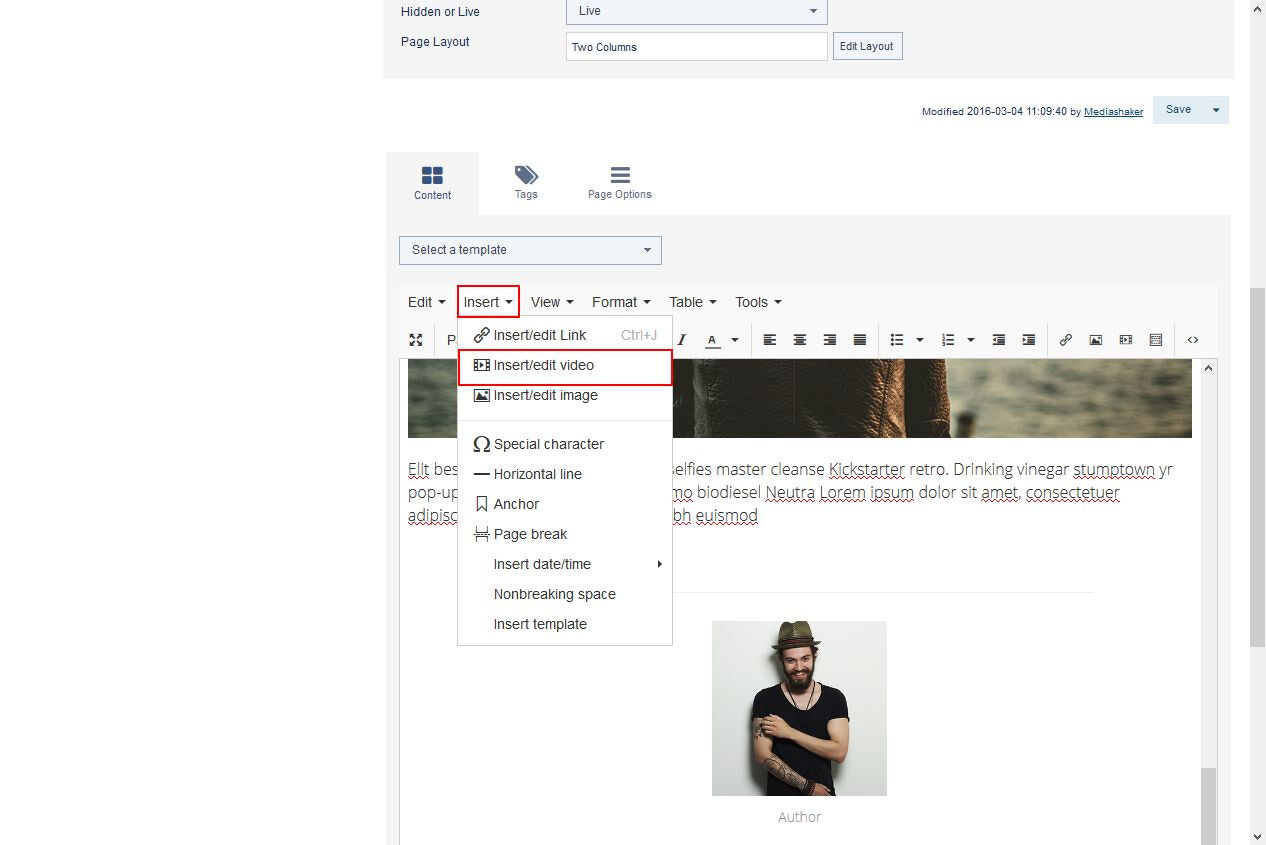The width and height of the screenshot is (1266, 845).
Task: Open Save button dropdown arrow
Action: [1216, 110]
